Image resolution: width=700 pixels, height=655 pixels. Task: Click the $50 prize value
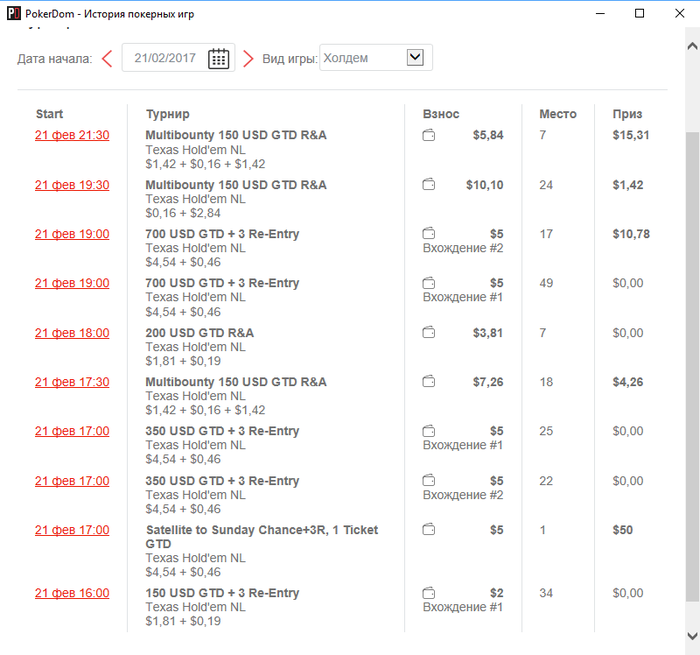(623, 530)
